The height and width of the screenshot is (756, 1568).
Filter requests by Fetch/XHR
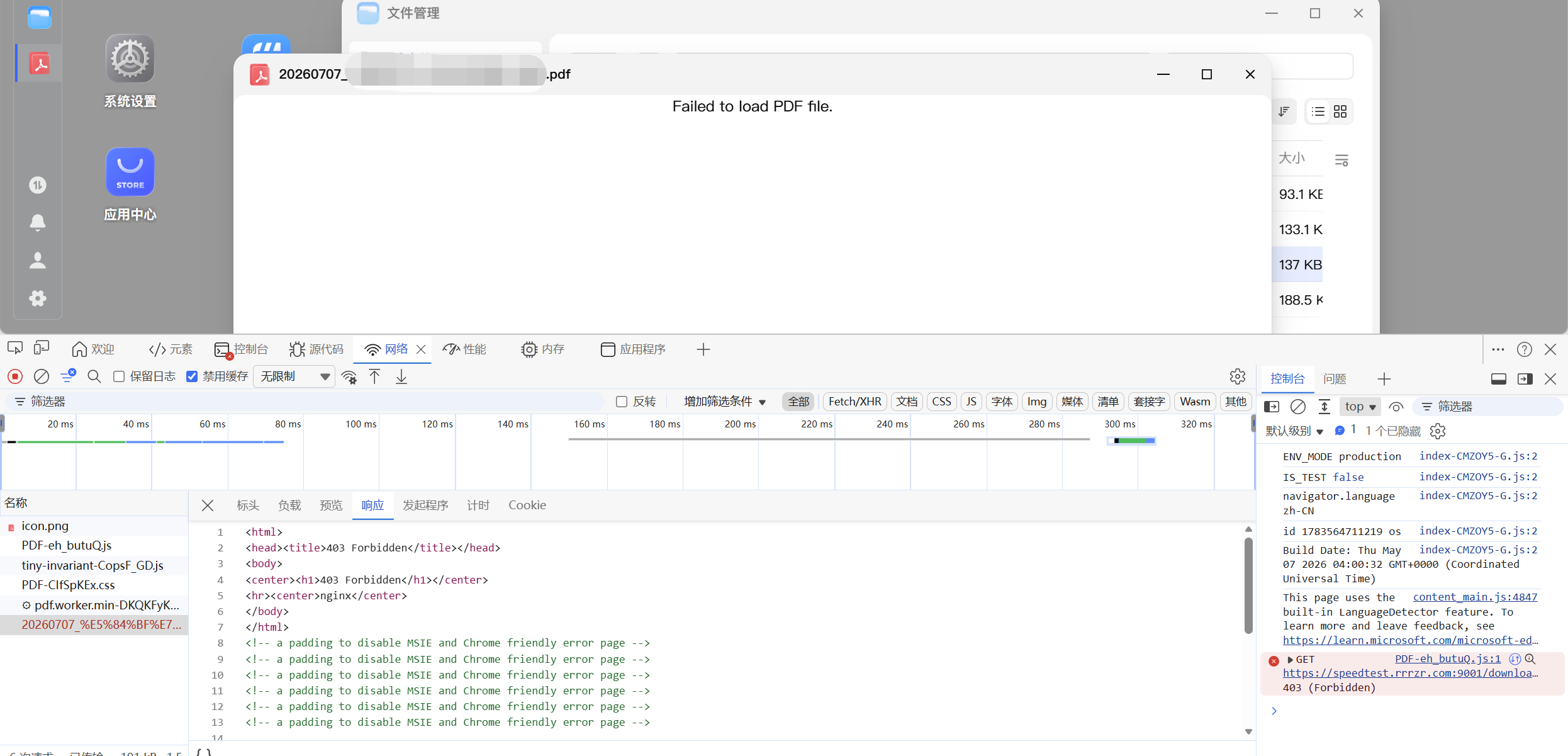pos(854,402)
